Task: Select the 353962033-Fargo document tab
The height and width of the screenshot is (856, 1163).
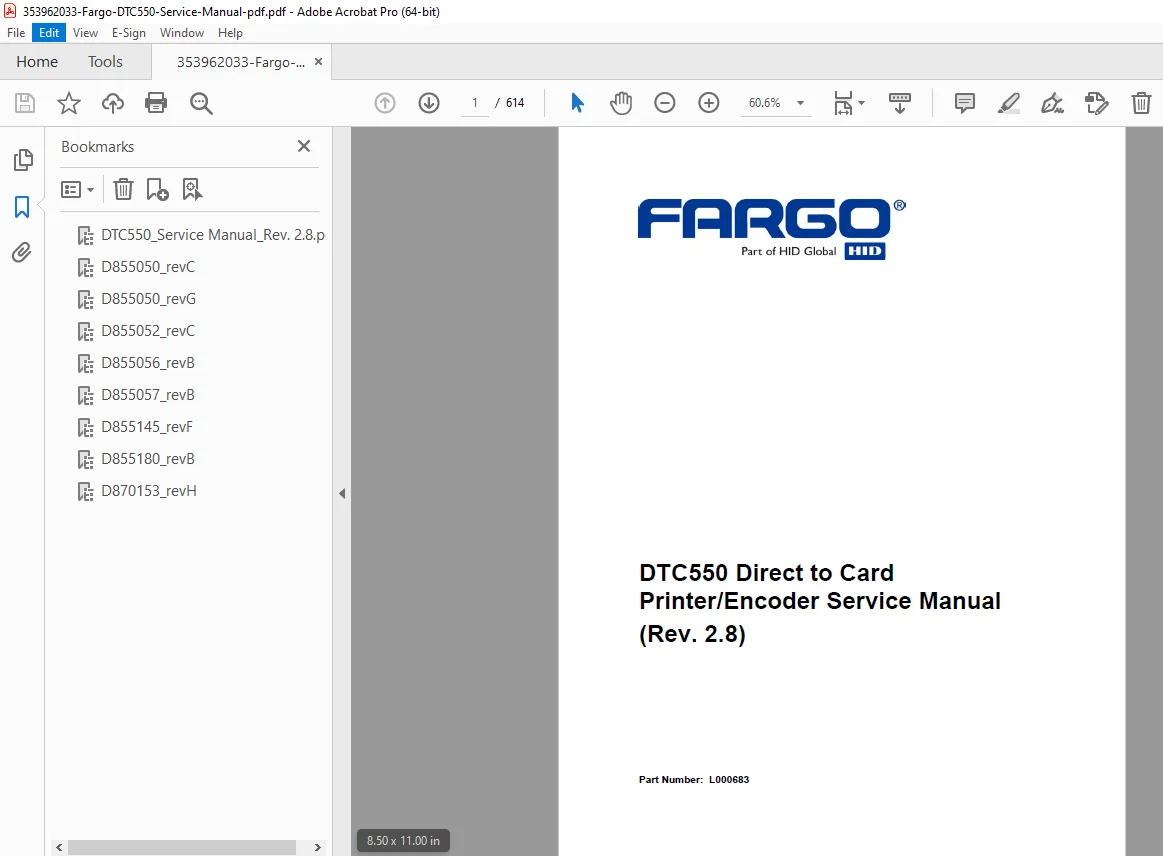Action: 240,62
